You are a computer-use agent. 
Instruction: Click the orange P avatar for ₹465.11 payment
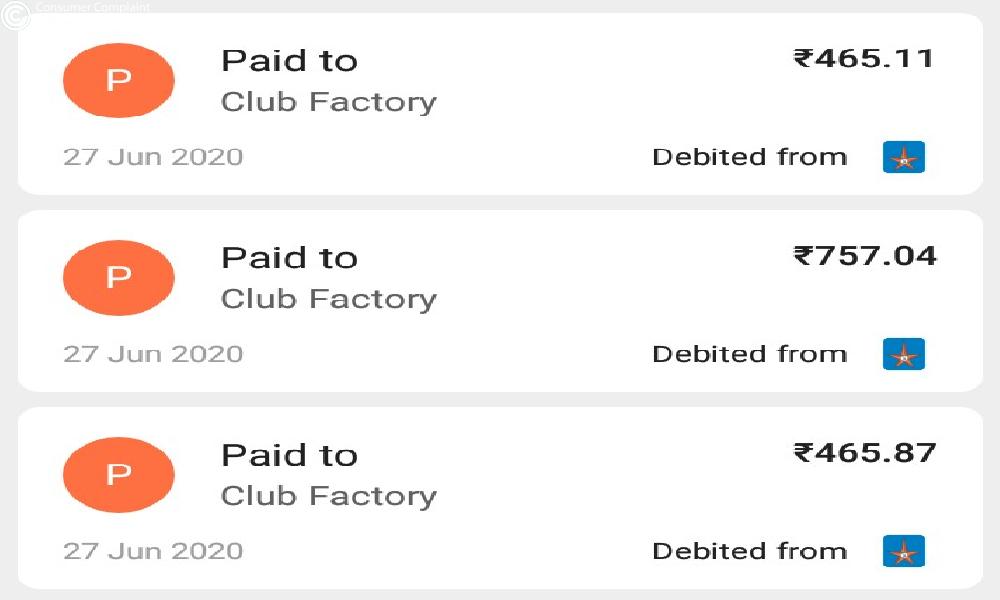tap(119, 80)
